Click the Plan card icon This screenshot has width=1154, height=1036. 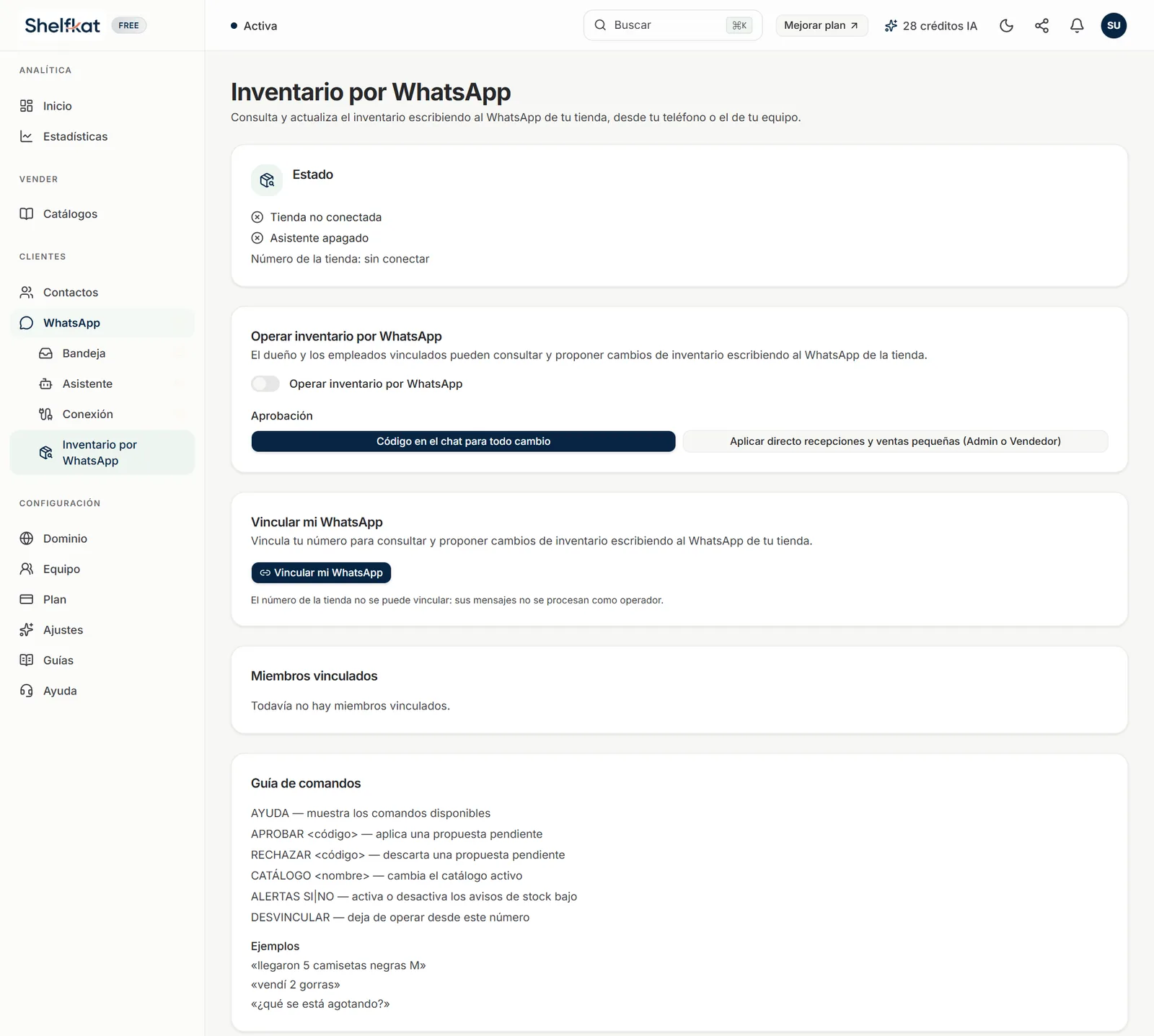tap(27, 599)
